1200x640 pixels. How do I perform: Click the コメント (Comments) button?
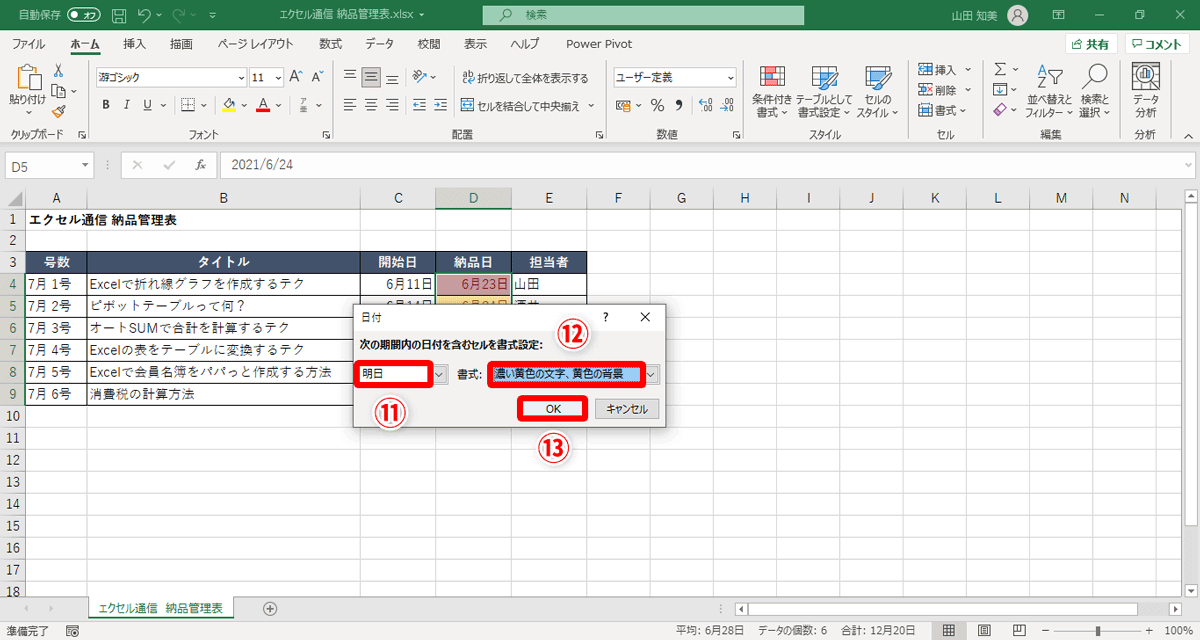pyautogui.click(x=1156, y=44)
